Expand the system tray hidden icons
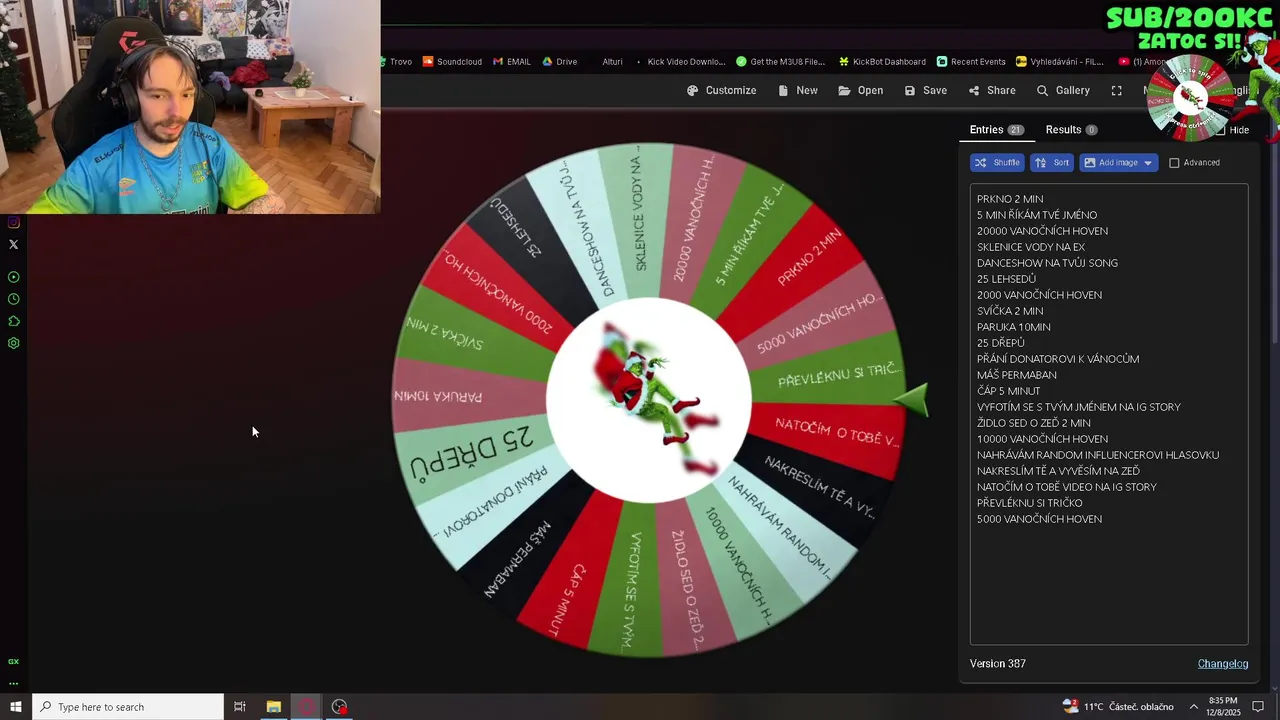Image resolution: width=1280 pixels, height=720 pixels. click(x=1193, y=707)
